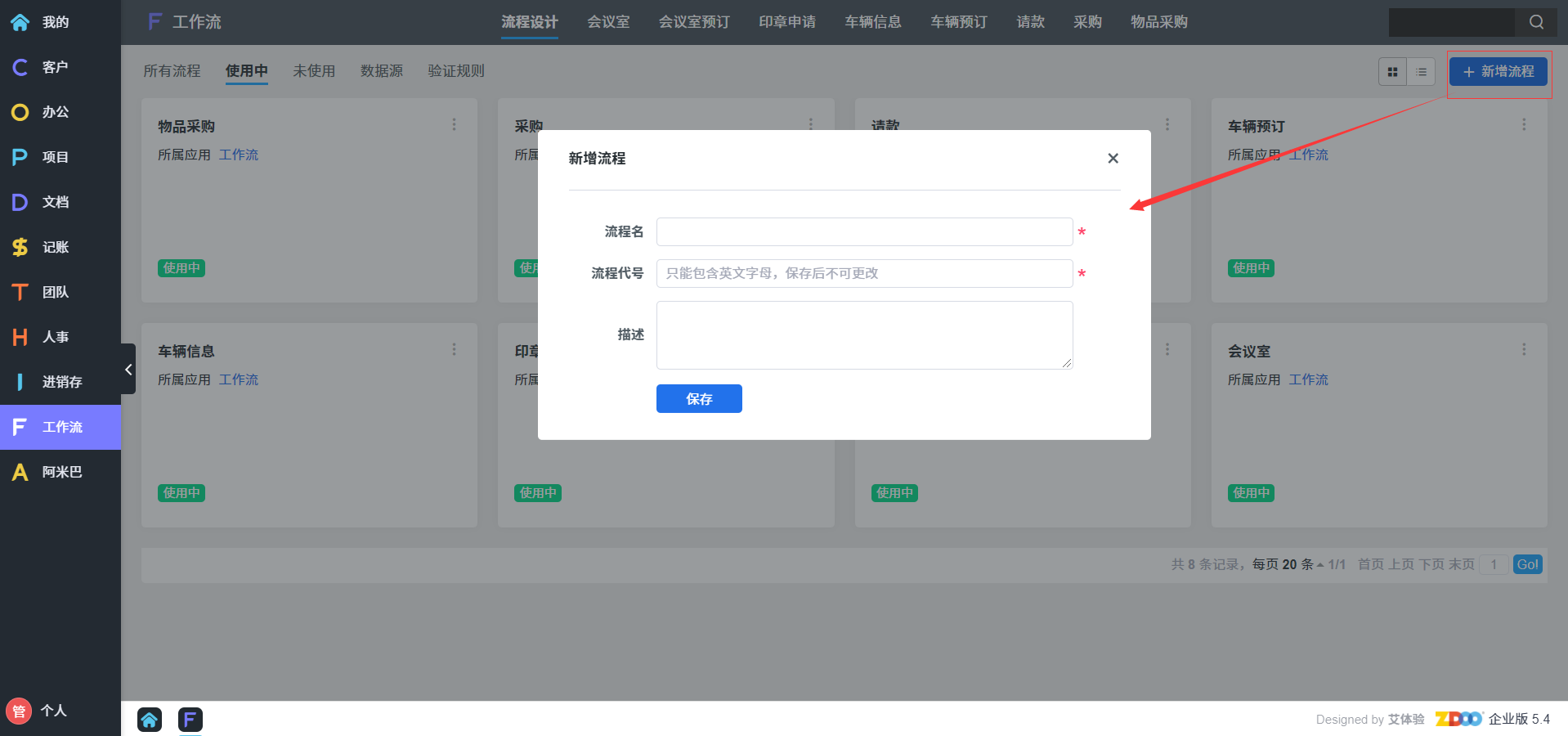This screenshot has width=1568, height=736.
Task: Open options menu on 物品采购 card
Action: (x=454, y=124)
